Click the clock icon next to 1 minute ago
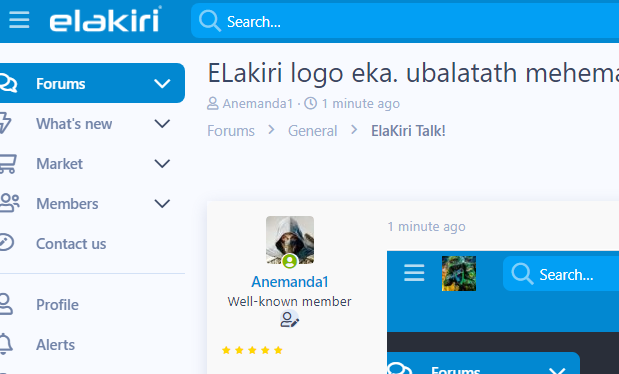Image resolution: width=619 pixels, height=374 pixels. pos(311,103)
